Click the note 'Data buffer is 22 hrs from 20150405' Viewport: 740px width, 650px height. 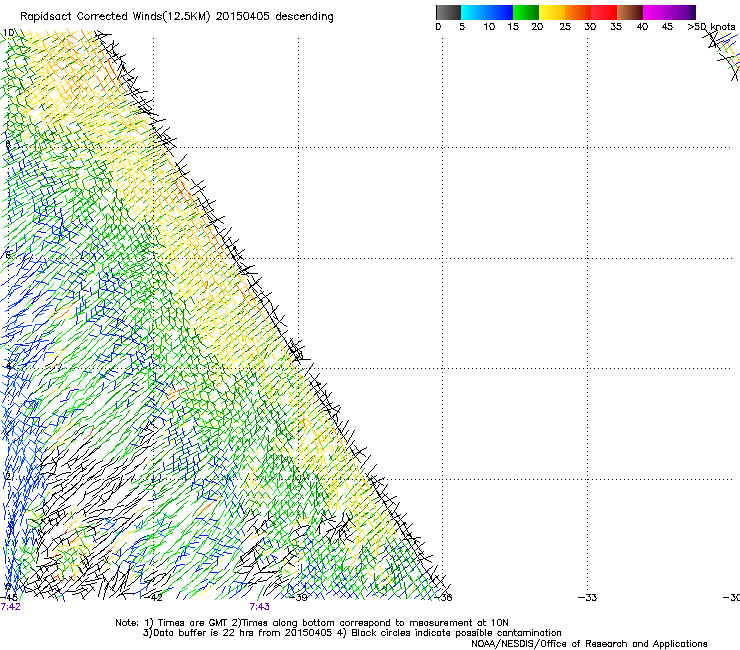click(x=242, y=633)
